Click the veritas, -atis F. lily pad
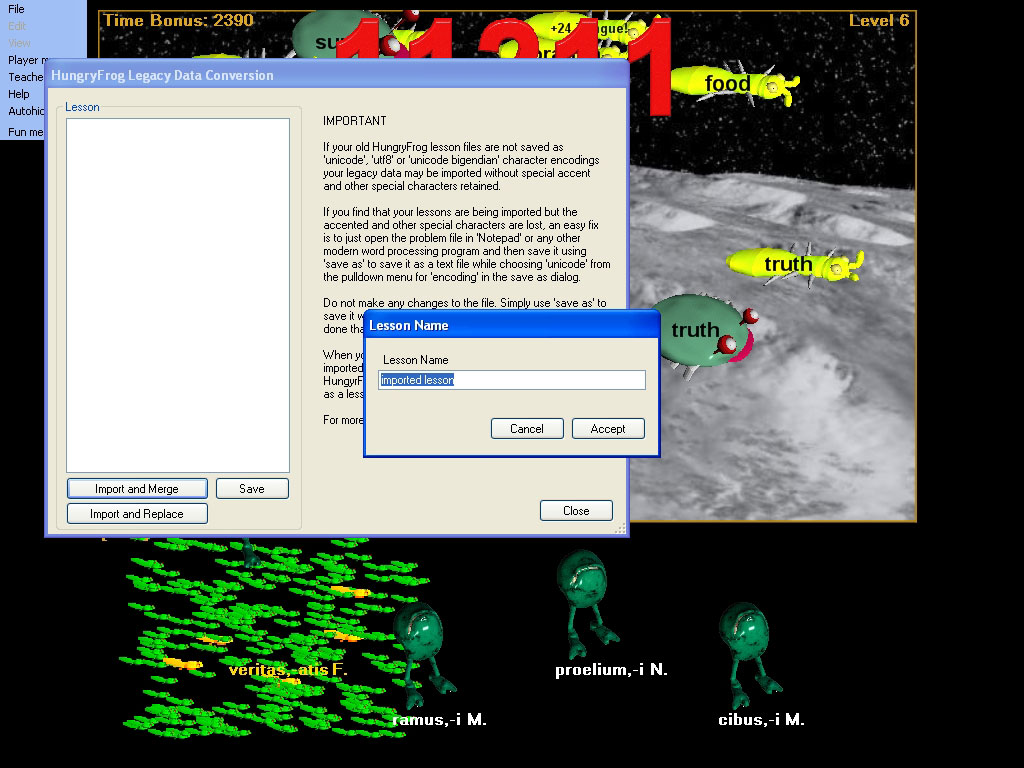Viewport: 1024px width, 768px height. (286, 669)
